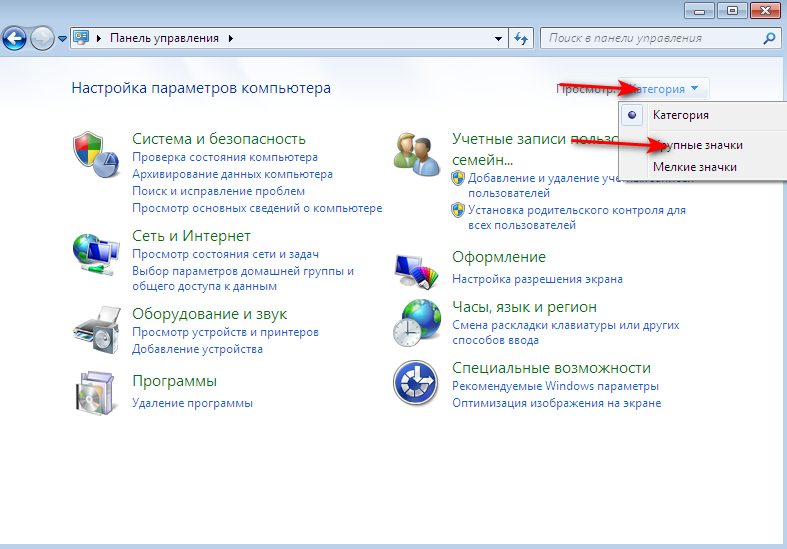787x549 pixels.
Task: Click the User Accounts people icon
Action: [416, 155]
